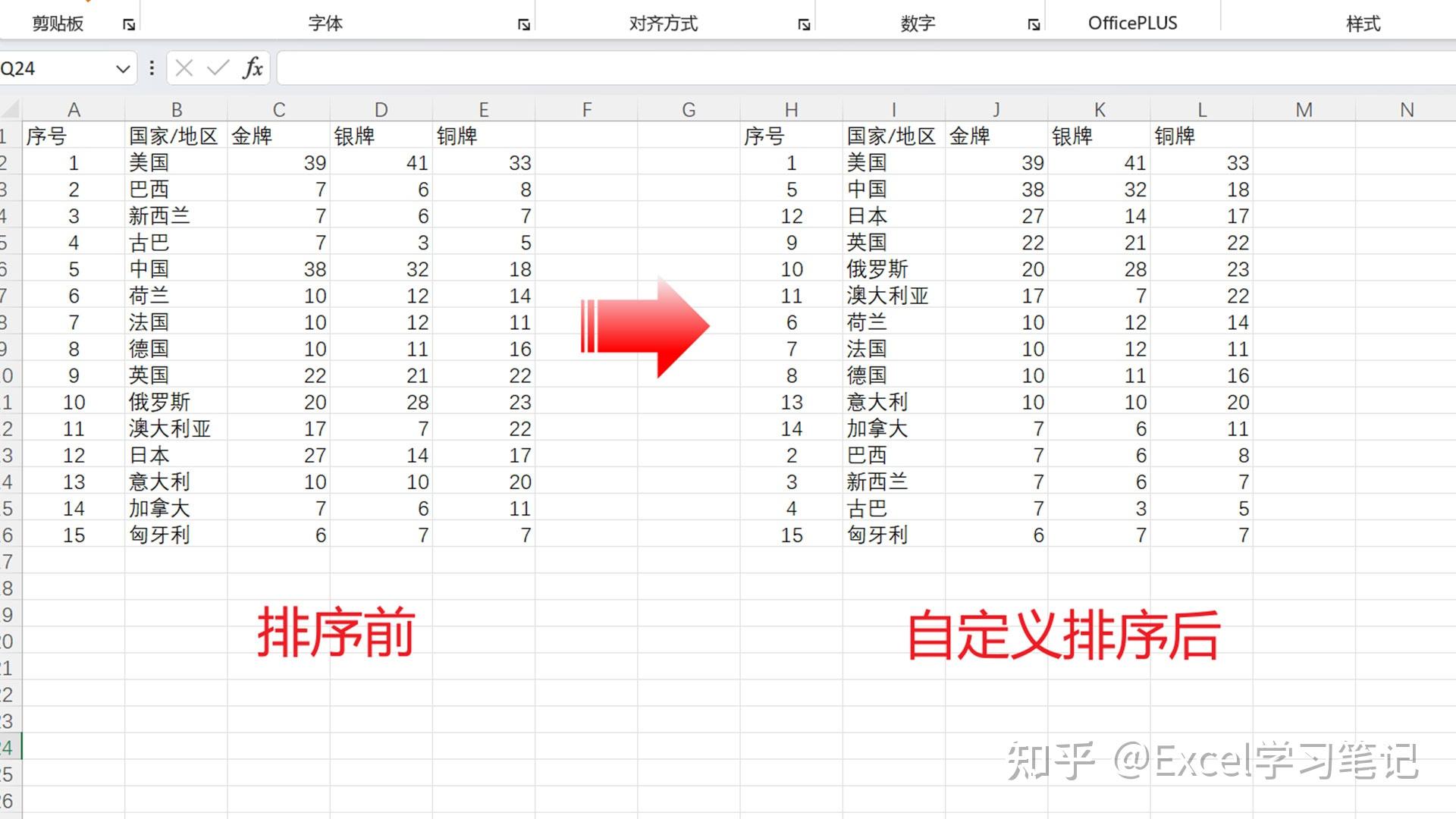Image resolution: width=1456 pixels, height=819 pixels.
Task: Select column F header
Action: click(x=586, y=110)
